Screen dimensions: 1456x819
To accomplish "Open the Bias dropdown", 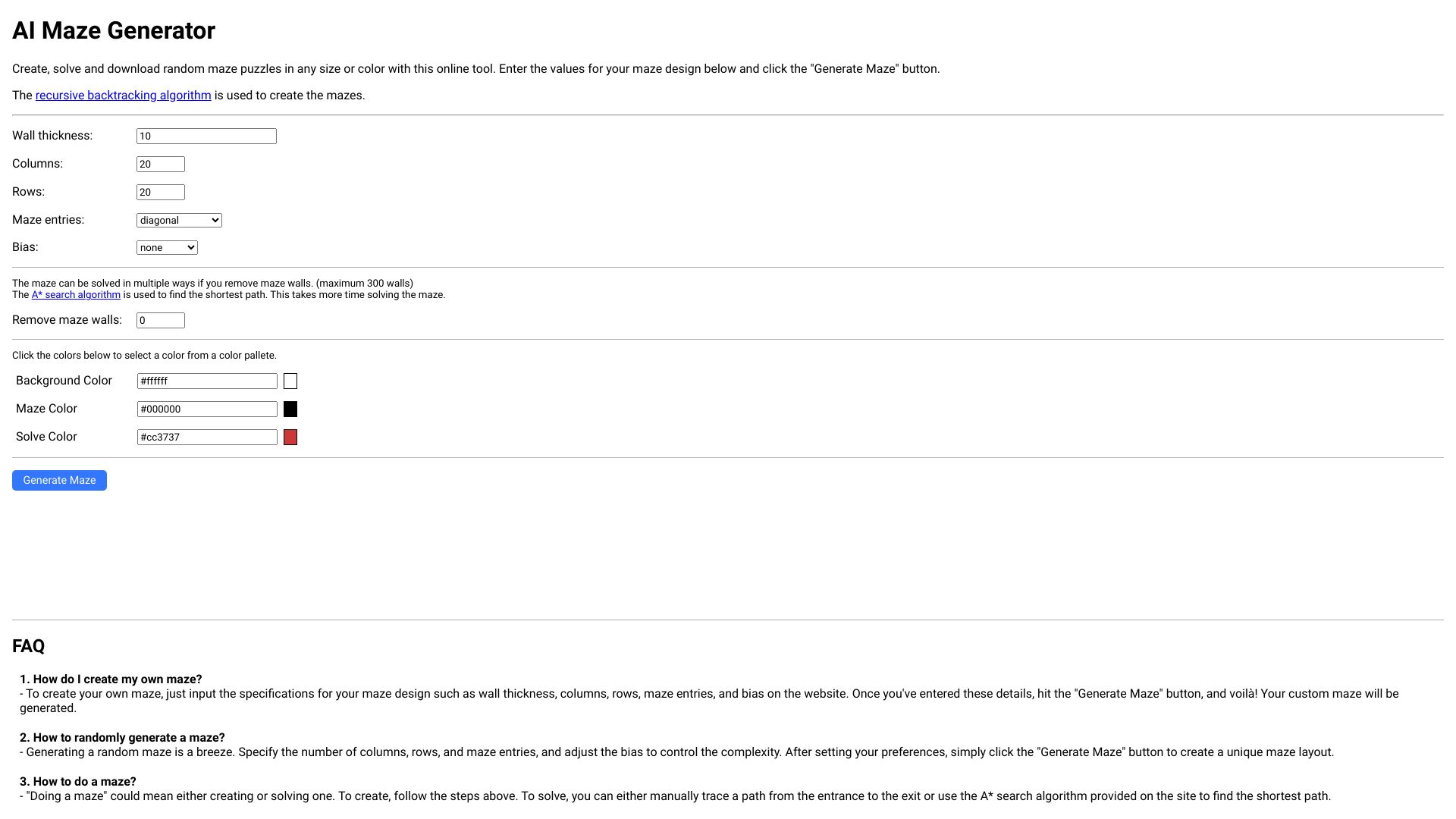I will [167, 248].
